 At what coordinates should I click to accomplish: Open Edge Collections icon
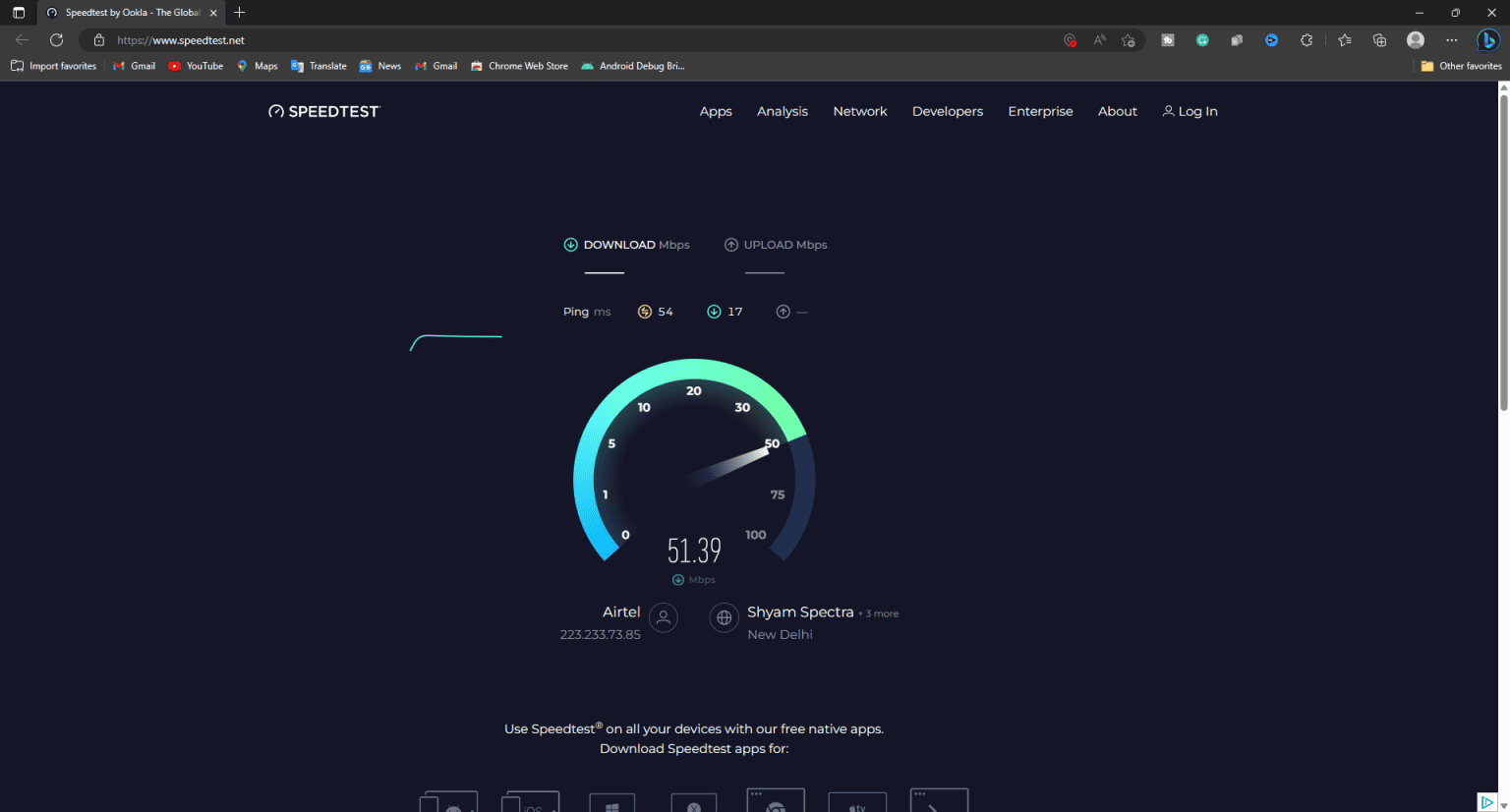(x=1380, y=40)
